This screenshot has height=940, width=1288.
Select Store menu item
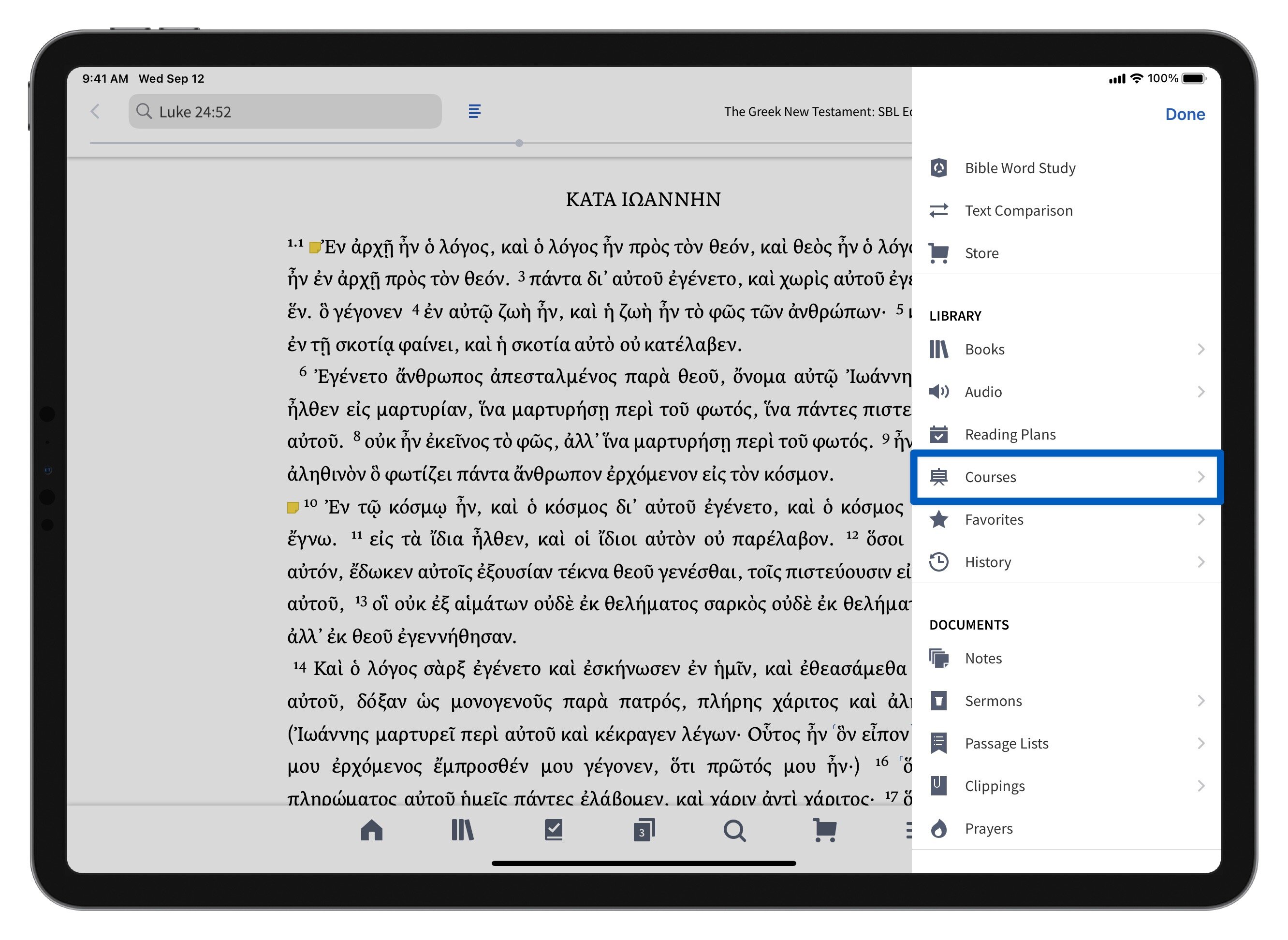point(1066,253)
